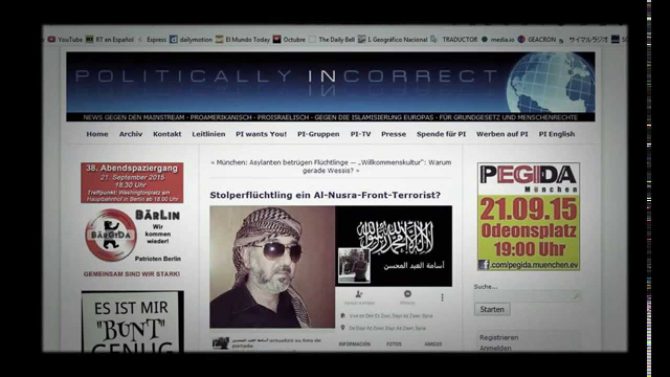Viewport: 670px width, 377px height.
Task: Open the YouTube bookmark
Action: click(x=65, y=39)
